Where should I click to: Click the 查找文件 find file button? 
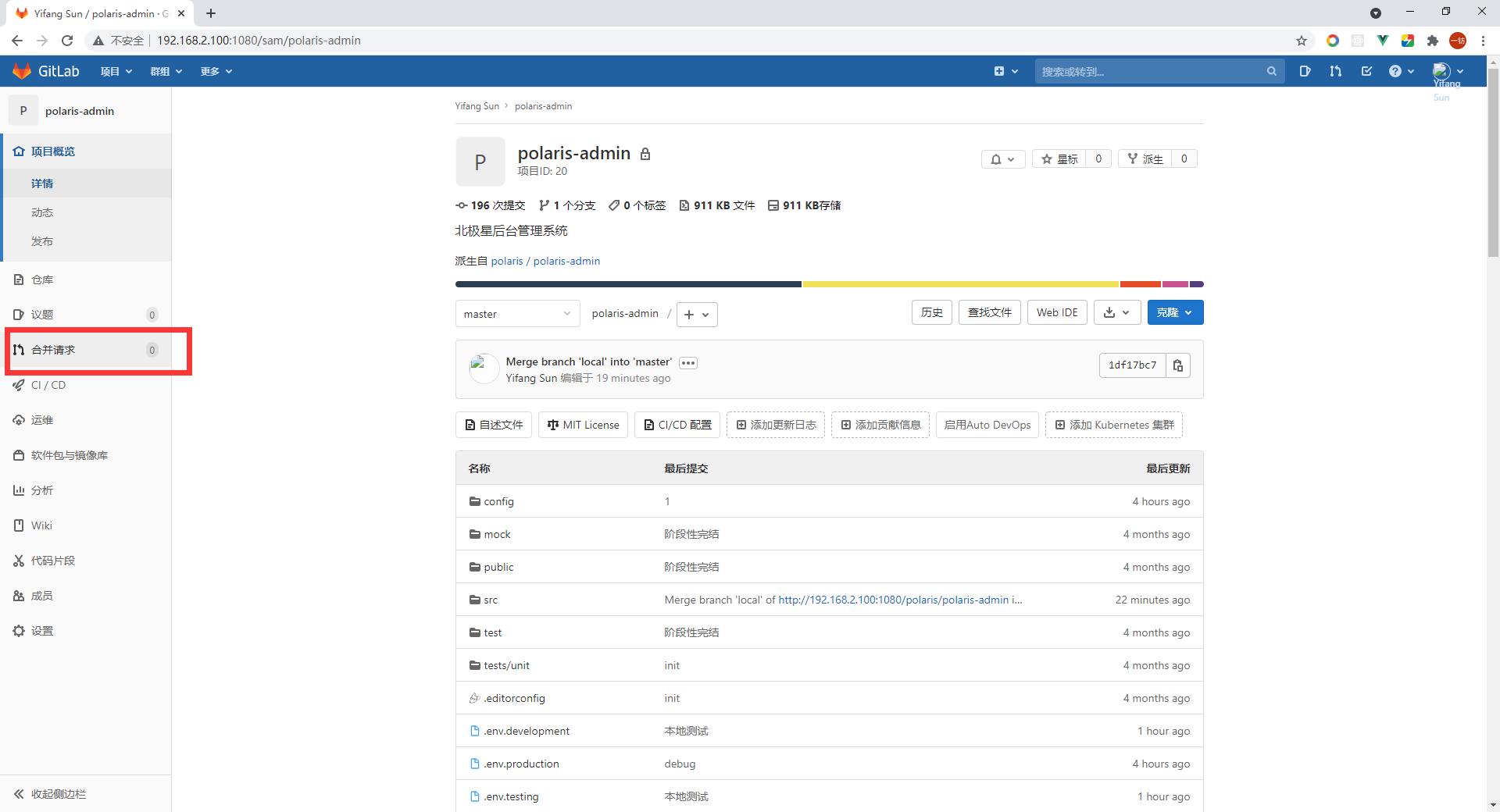click(x=990, y=312)
